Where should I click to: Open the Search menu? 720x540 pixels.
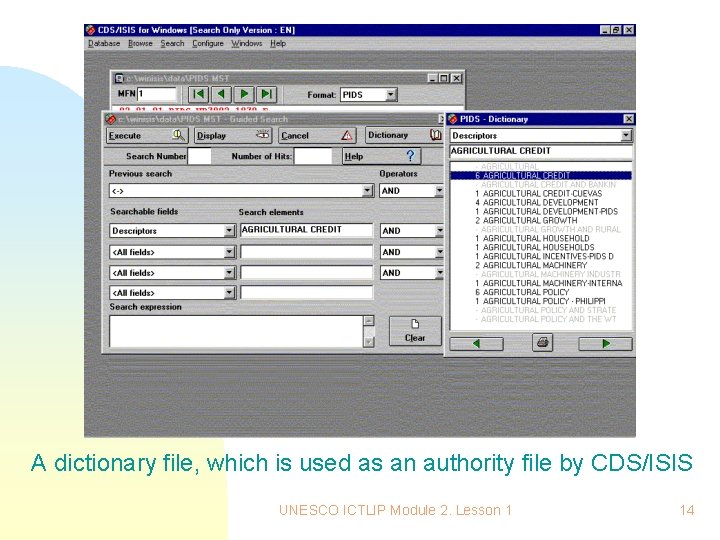coord(172,43)
